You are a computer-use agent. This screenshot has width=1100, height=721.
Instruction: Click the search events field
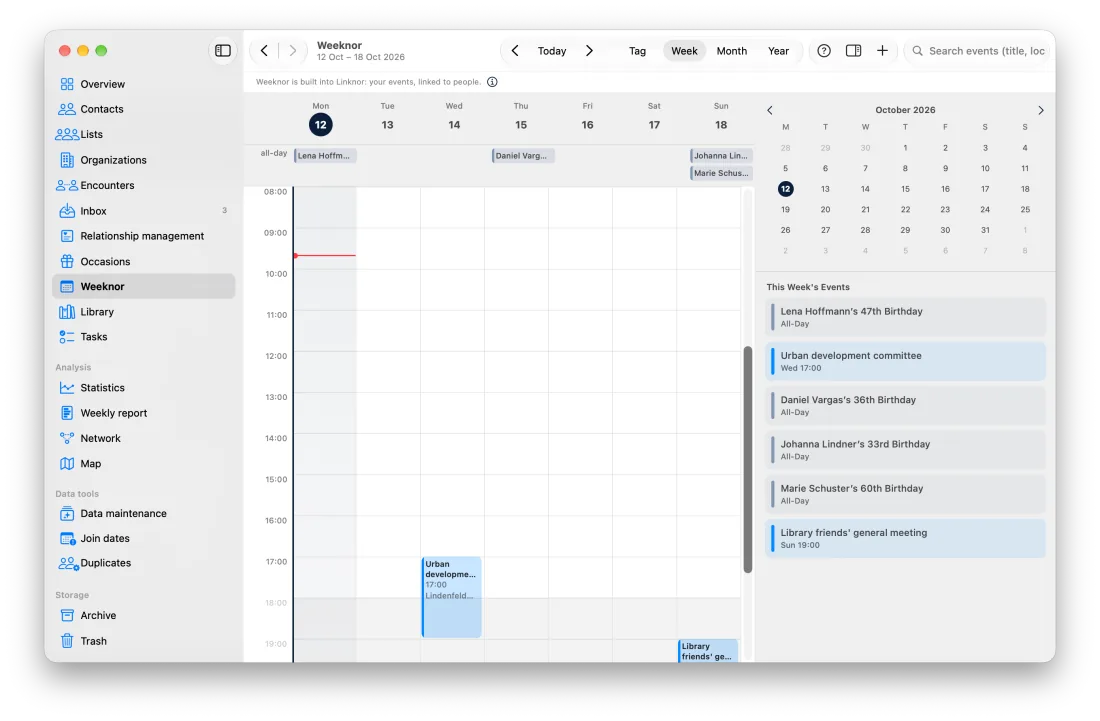[x=979, y=51]
